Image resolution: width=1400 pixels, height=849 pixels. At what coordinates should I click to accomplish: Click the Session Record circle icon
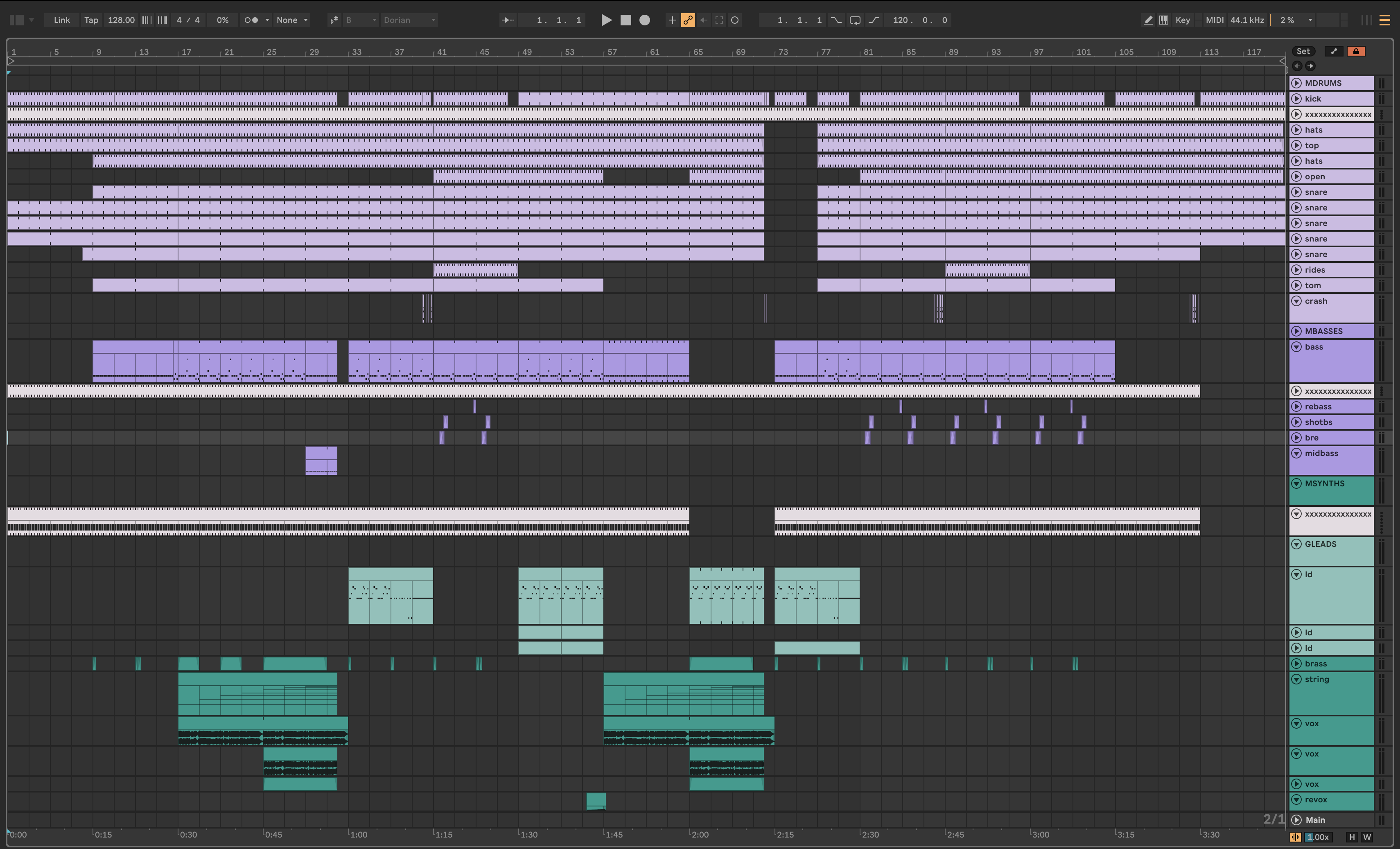[x=735, y=20]
